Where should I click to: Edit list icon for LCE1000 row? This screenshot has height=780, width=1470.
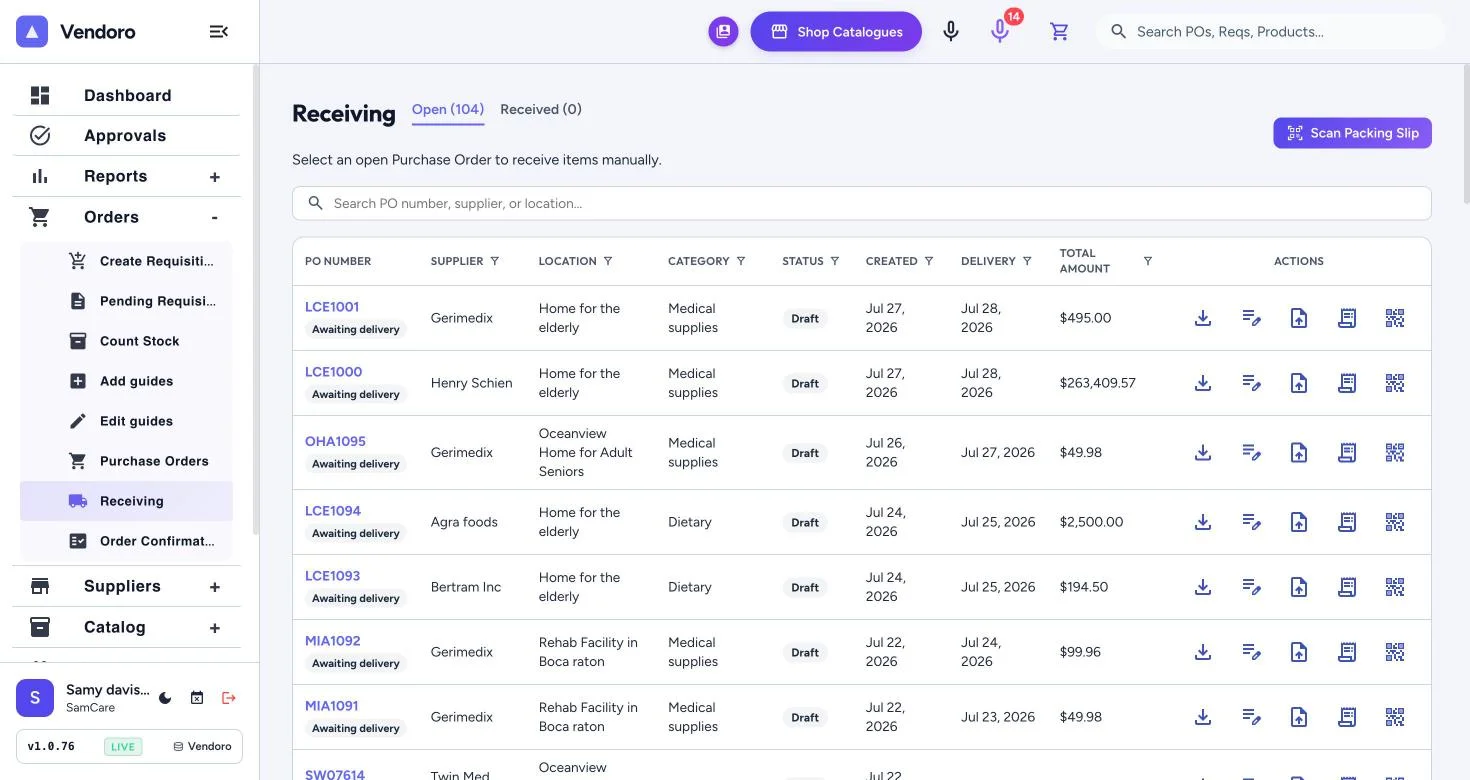coord(1251,383)
